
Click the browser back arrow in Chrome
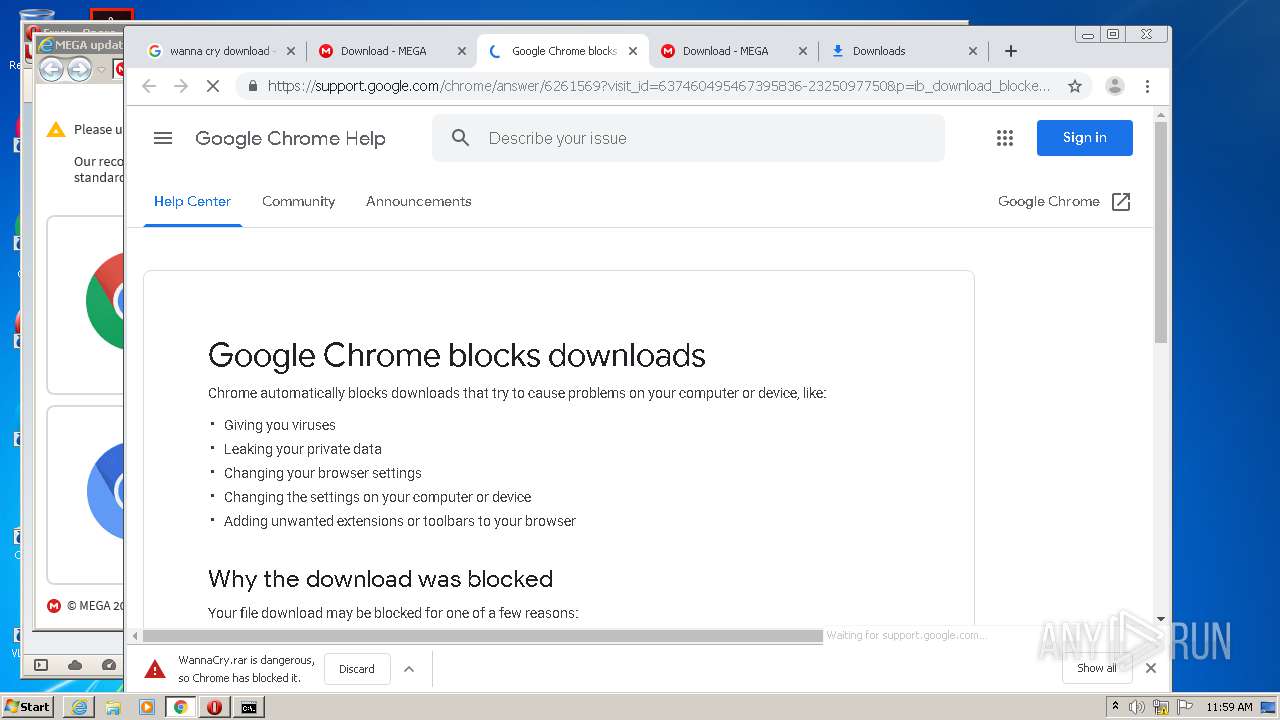point(149,86)
